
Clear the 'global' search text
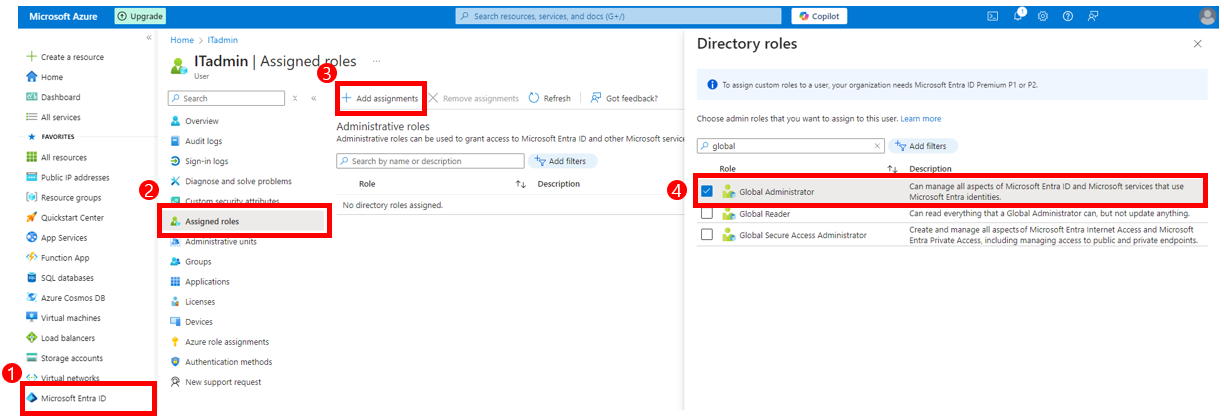coord(877,146)
